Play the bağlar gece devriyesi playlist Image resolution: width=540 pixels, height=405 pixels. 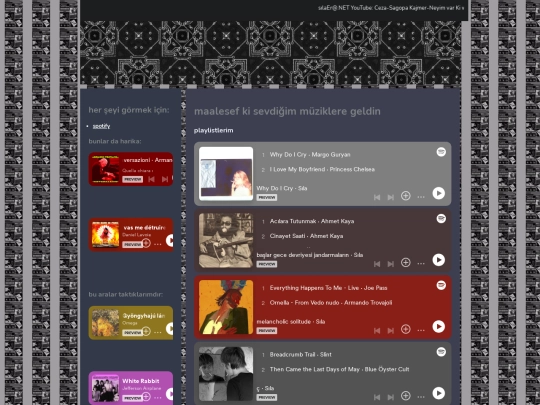click(438, 260)
